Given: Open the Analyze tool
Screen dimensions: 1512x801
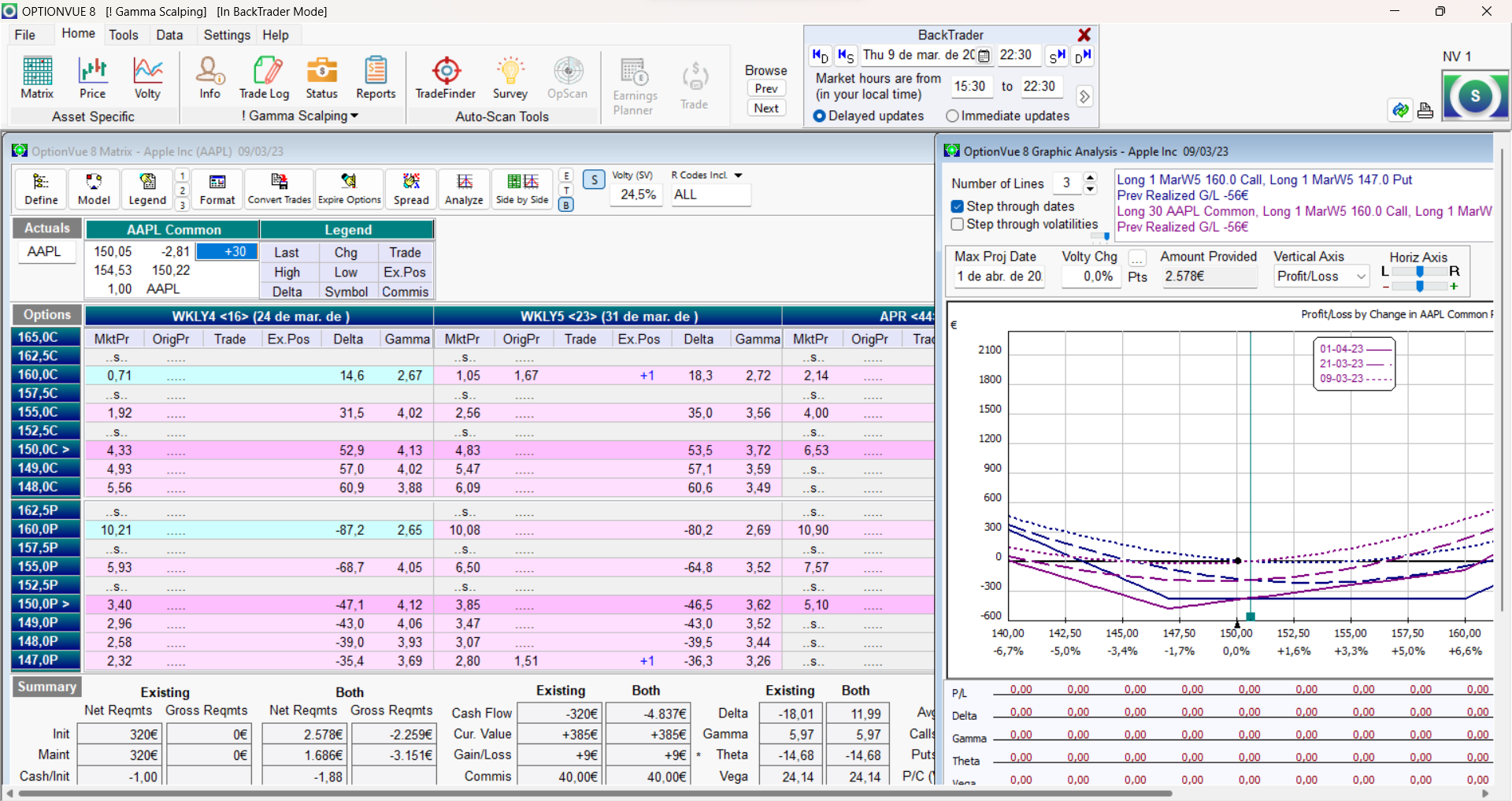Looking at the screenshot, I should [464, 190].
